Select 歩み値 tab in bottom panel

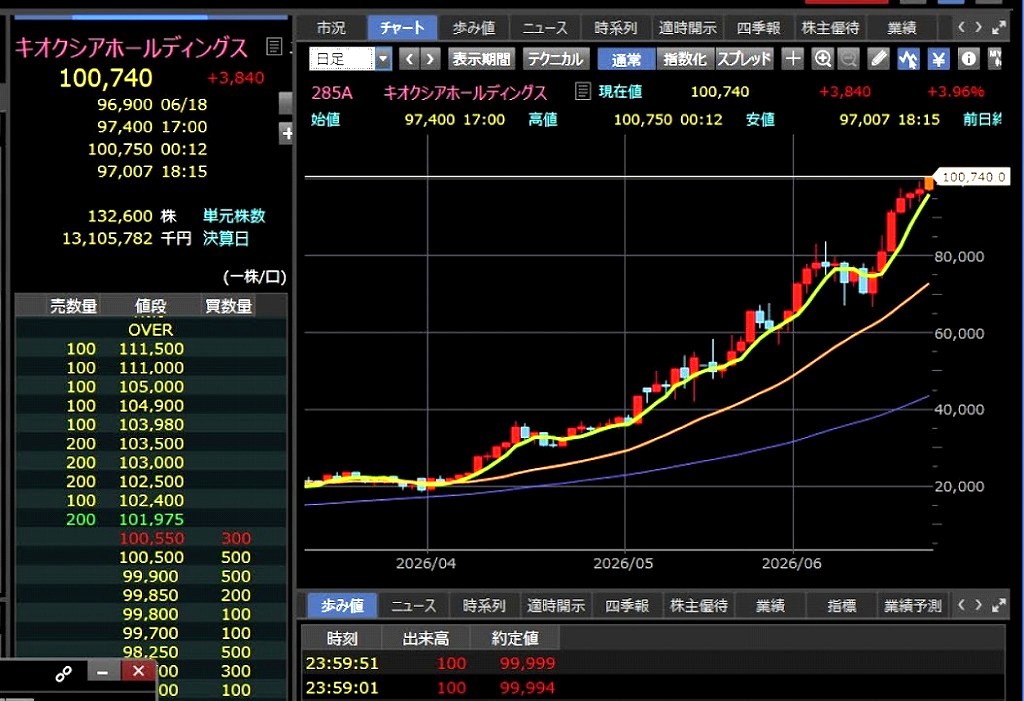[342, 606]
